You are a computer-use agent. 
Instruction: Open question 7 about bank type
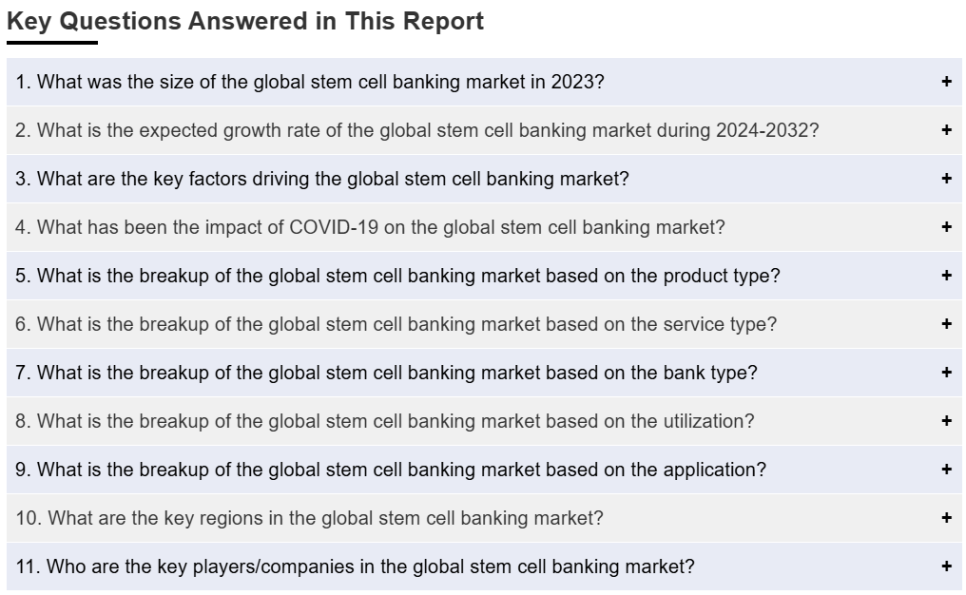coord(484,373)
